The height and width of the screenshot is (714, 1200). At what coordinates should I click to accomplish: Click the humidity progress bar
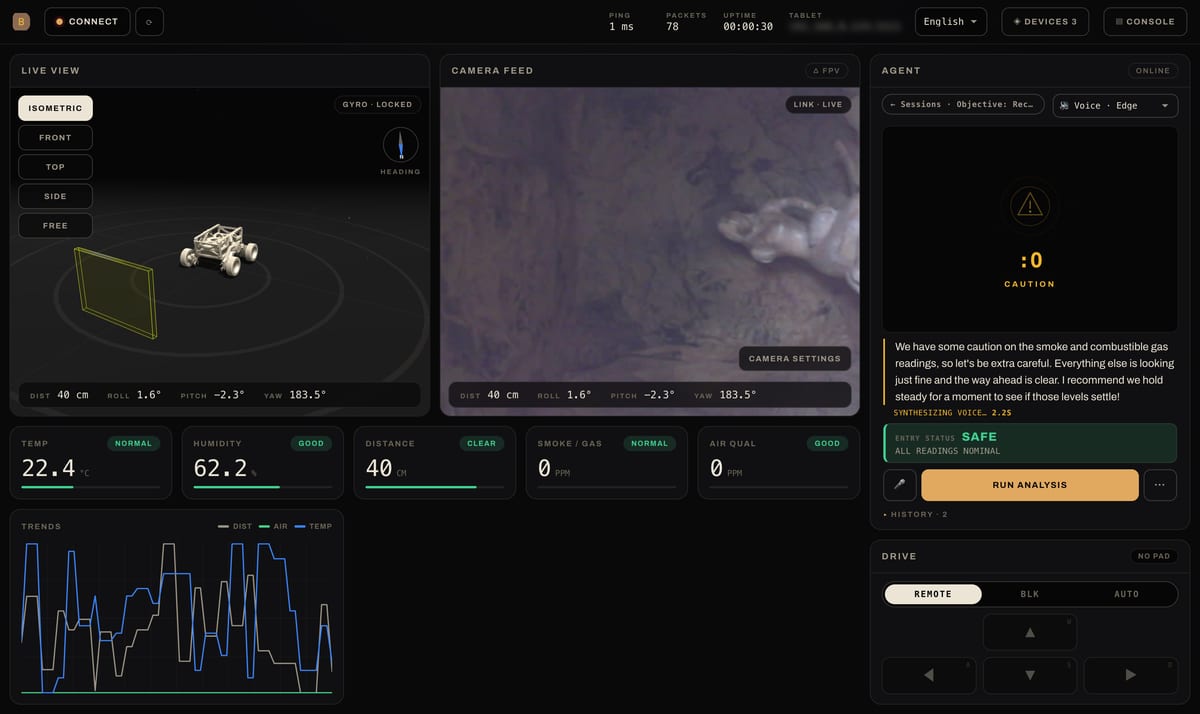click(263, 487)
